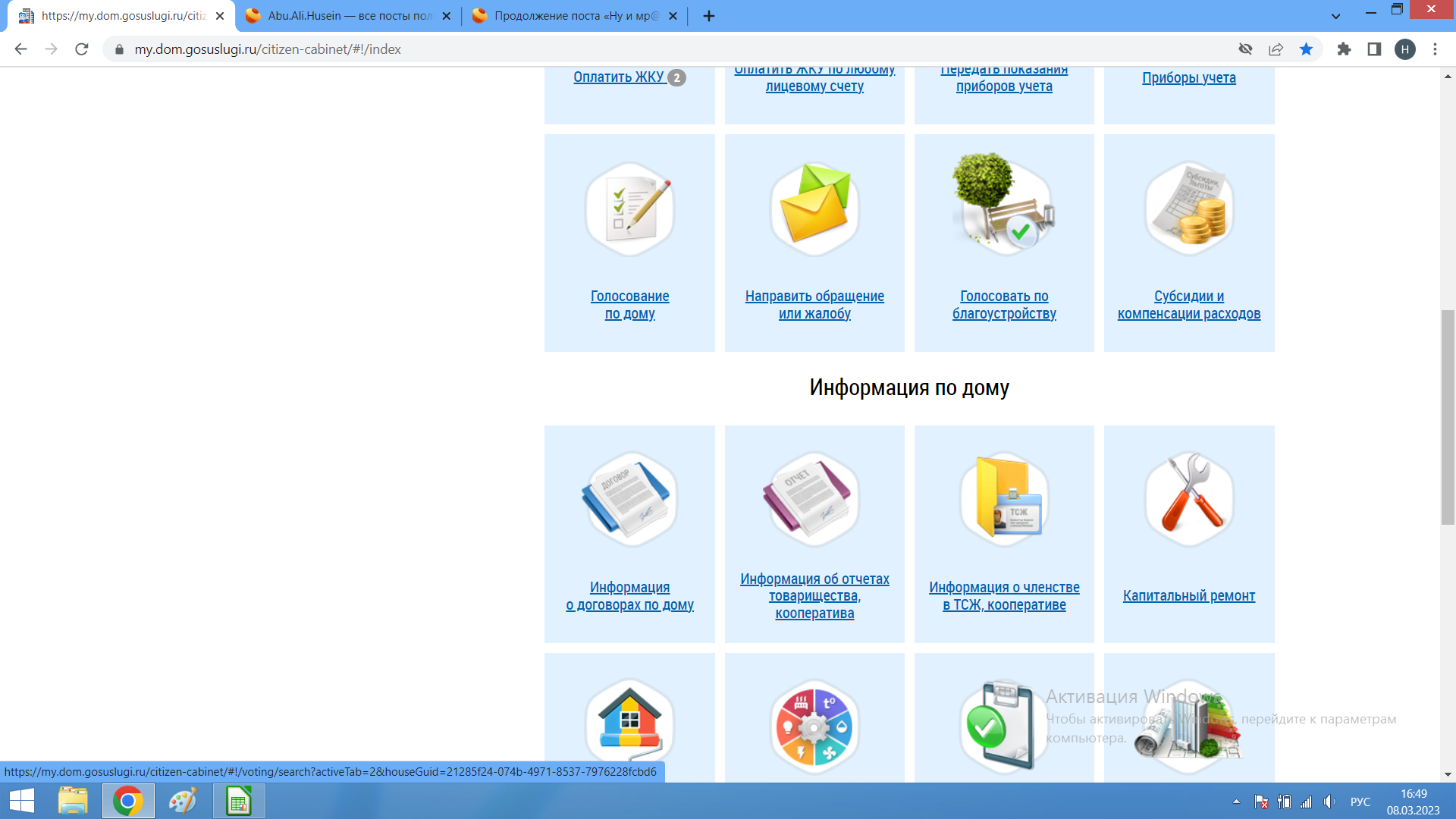Close the Продолжение поста tab
Viewport: 1456px width, 819px height.
(x=673, y=15)
